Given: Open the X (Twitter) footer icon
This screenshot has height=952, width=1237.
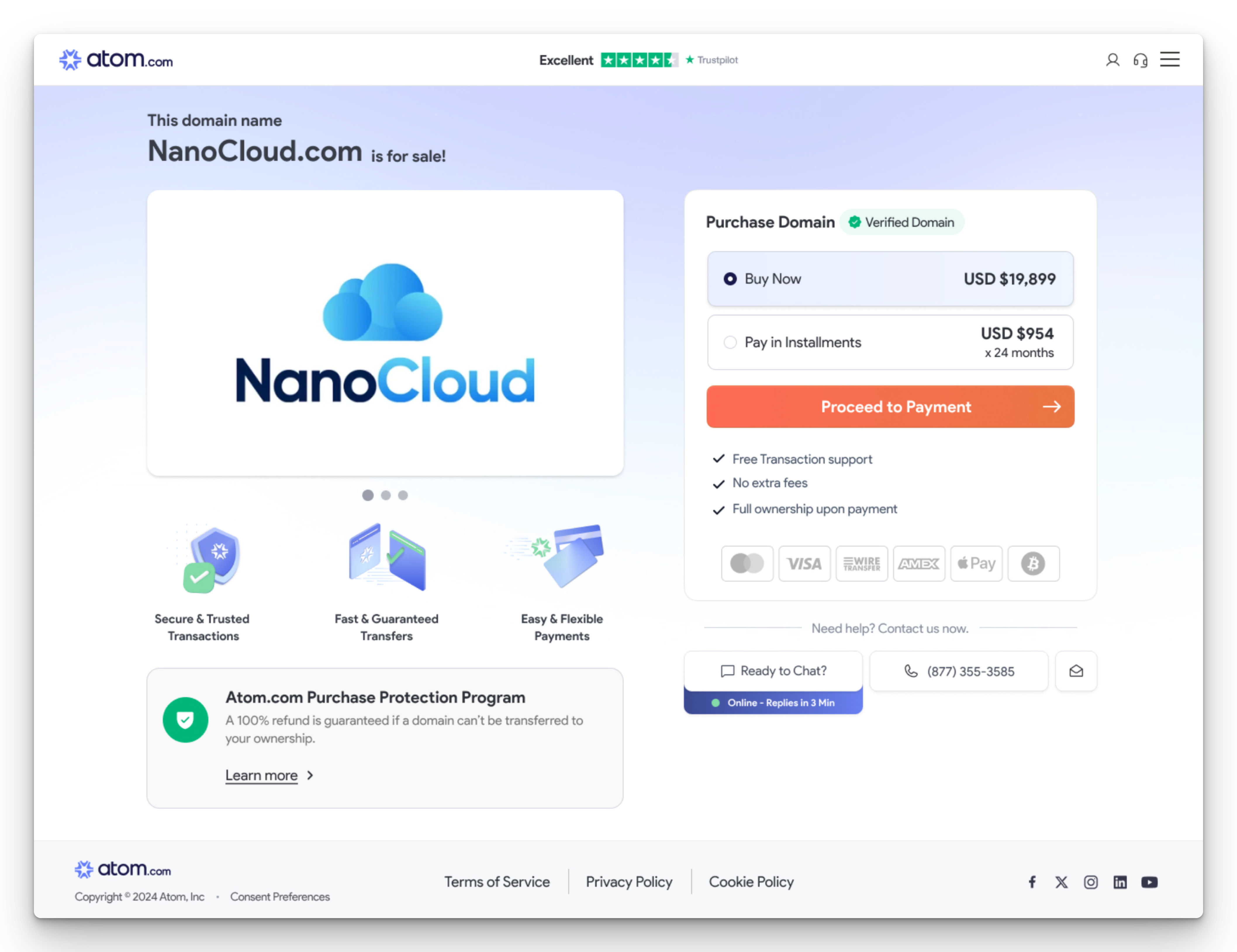Looking at the screenshot, I should pyautogui.click(x=1061, y=882).
